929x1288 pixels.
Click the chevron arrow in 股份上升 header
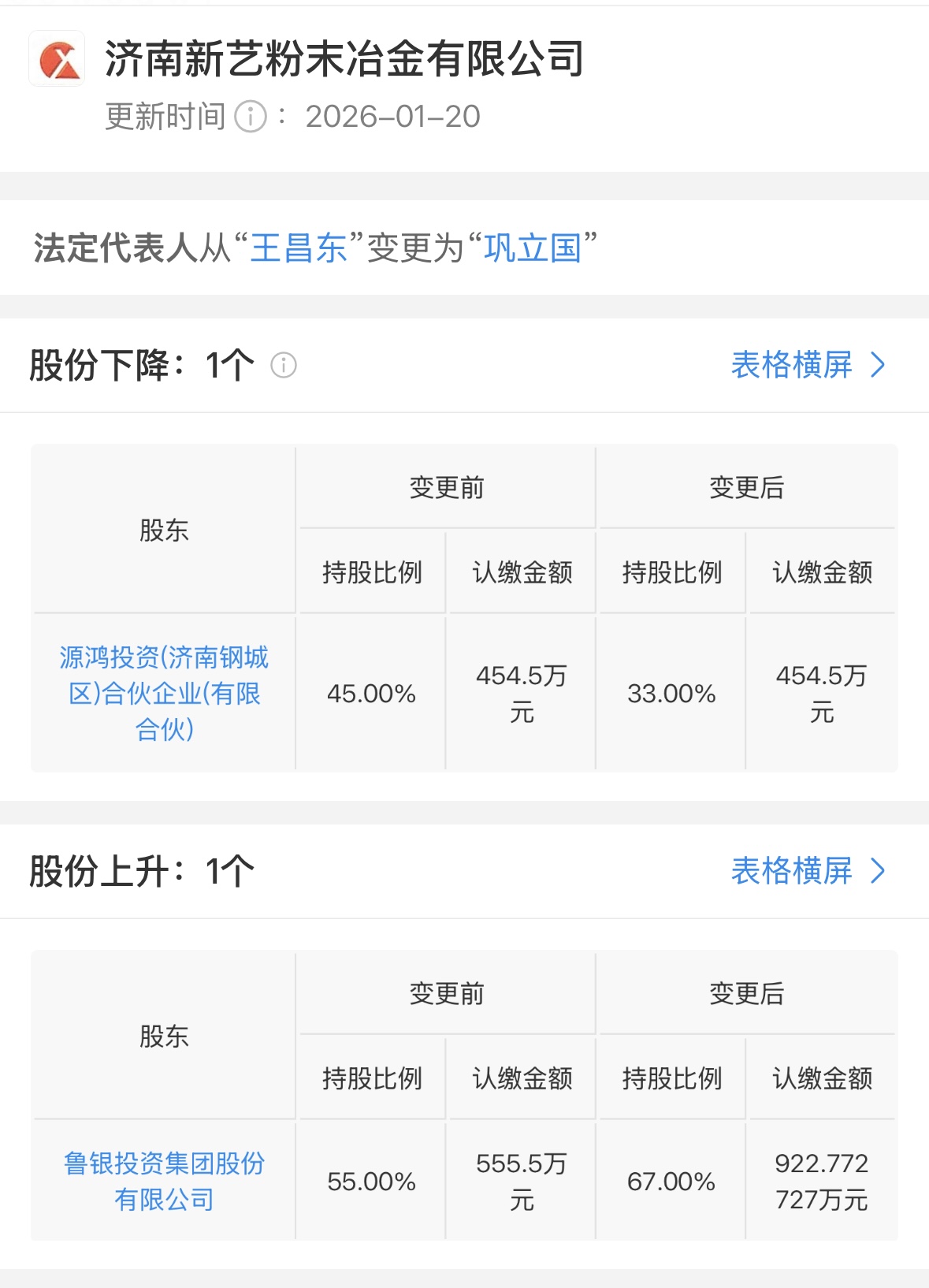click(878, 871)
